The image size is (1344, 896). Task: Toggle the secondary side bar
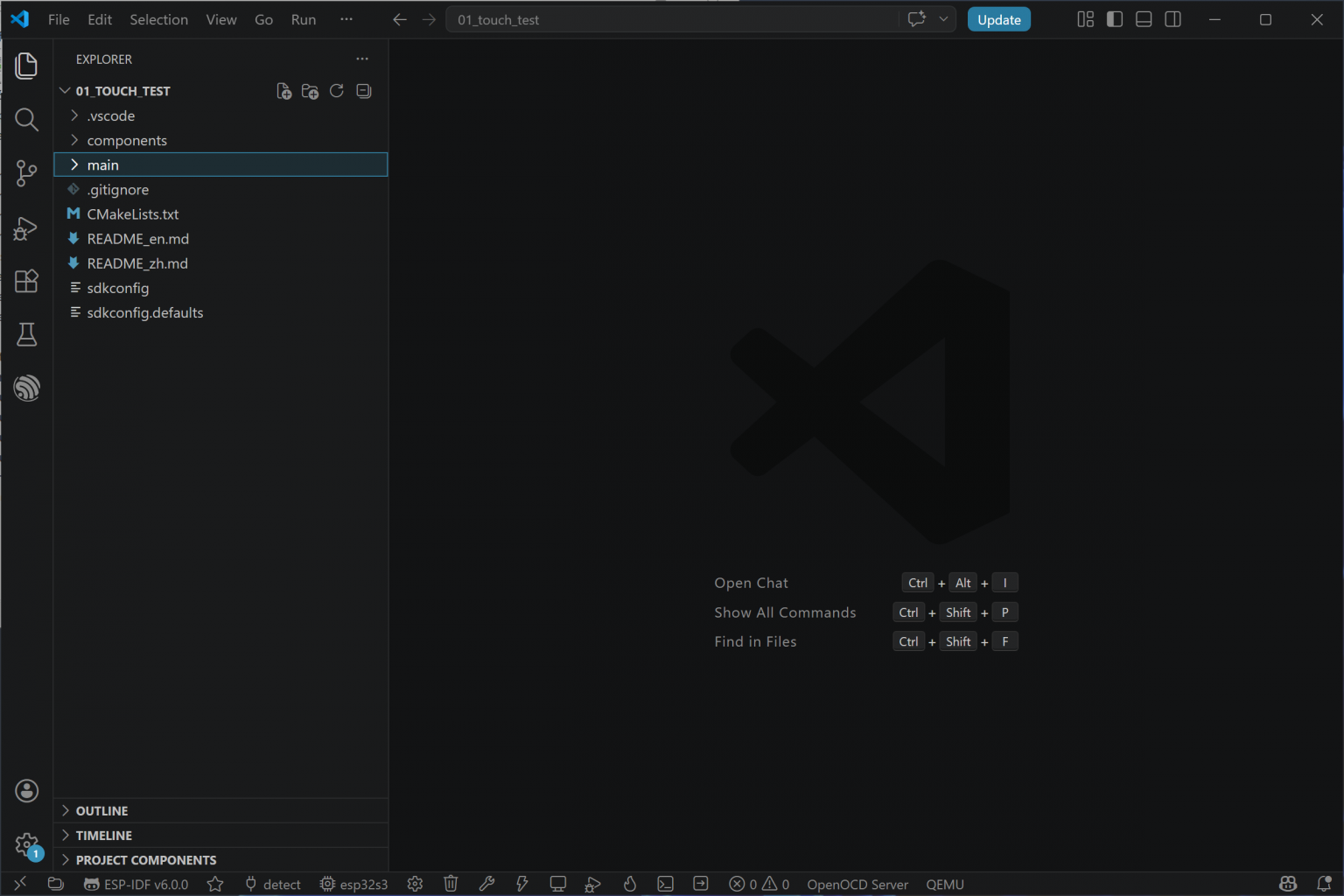[1173, 19]
